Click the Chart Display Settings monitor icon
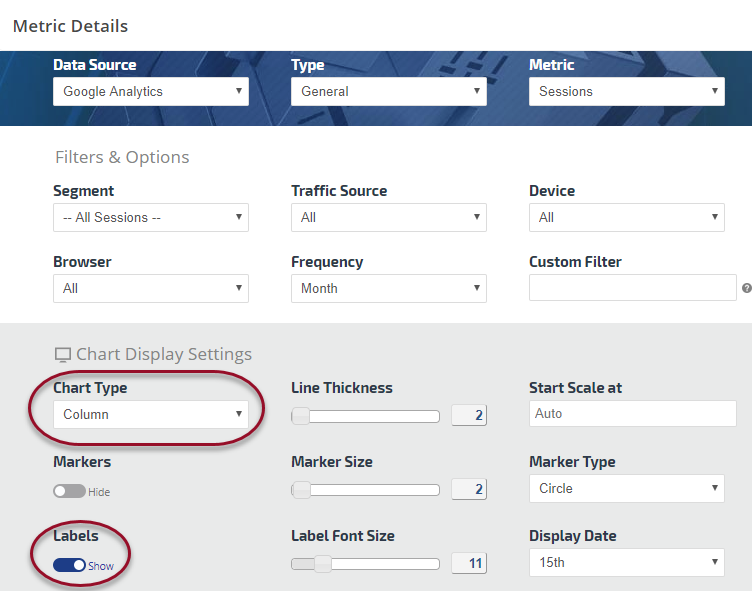The width and height of the screenshot is (752, 591). (63, 354)
